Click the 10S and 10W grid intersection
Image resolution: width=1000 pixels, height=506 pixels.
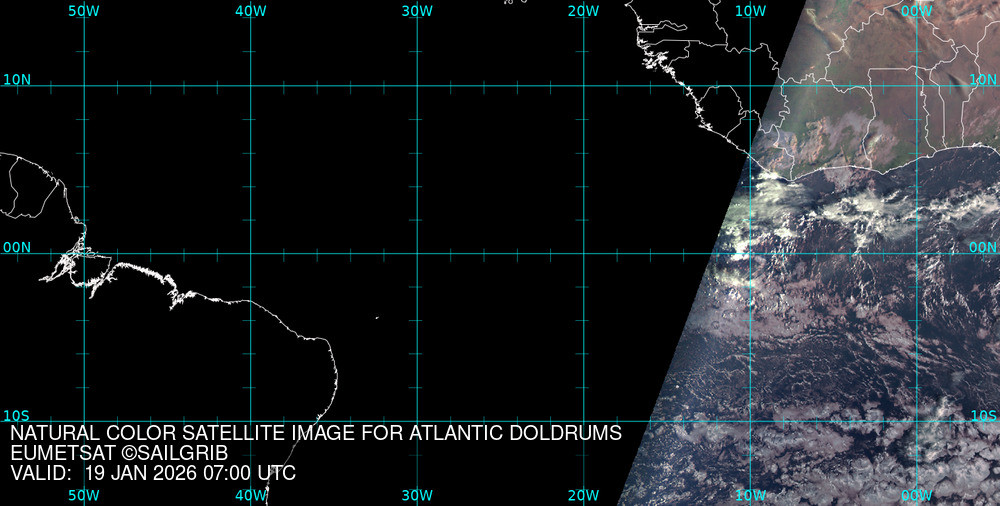tap(750, 421)
